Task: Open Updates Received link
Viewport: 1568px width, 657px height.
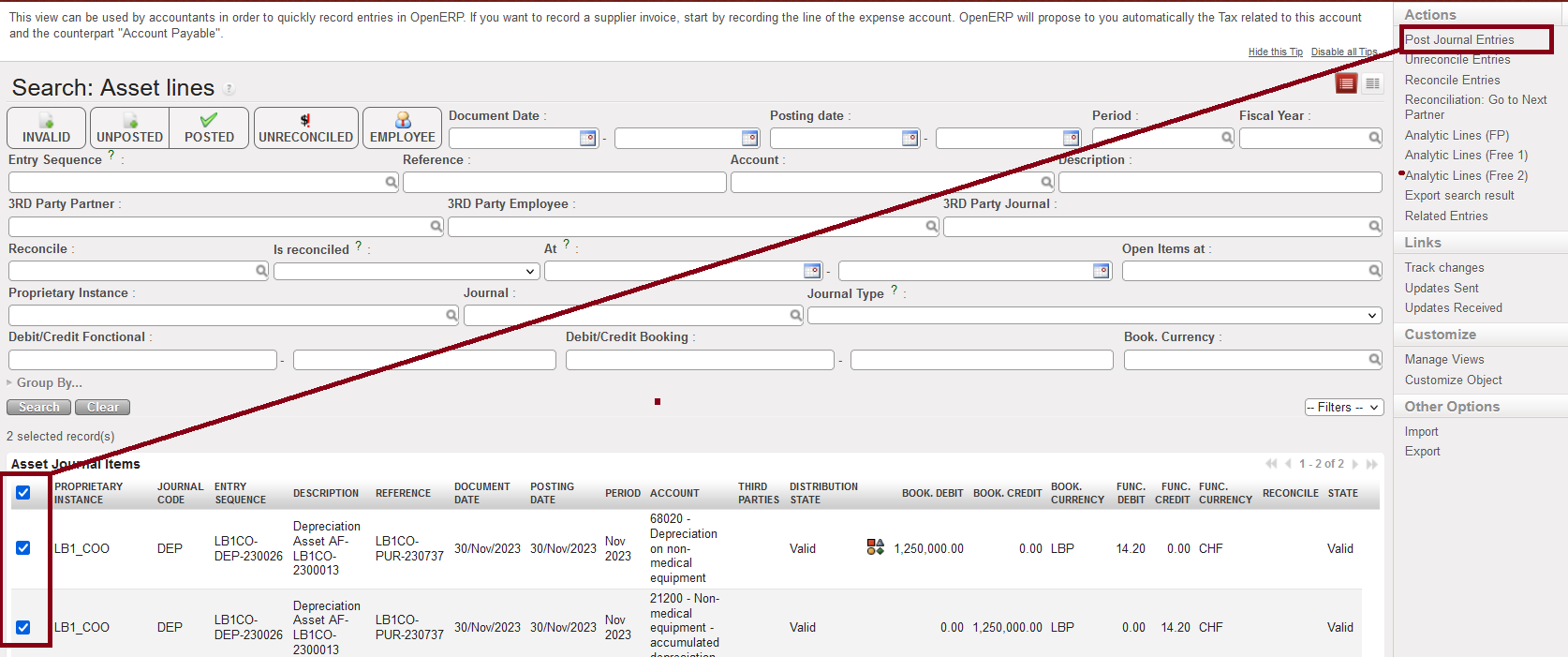Action: (x=1454, y=307)
